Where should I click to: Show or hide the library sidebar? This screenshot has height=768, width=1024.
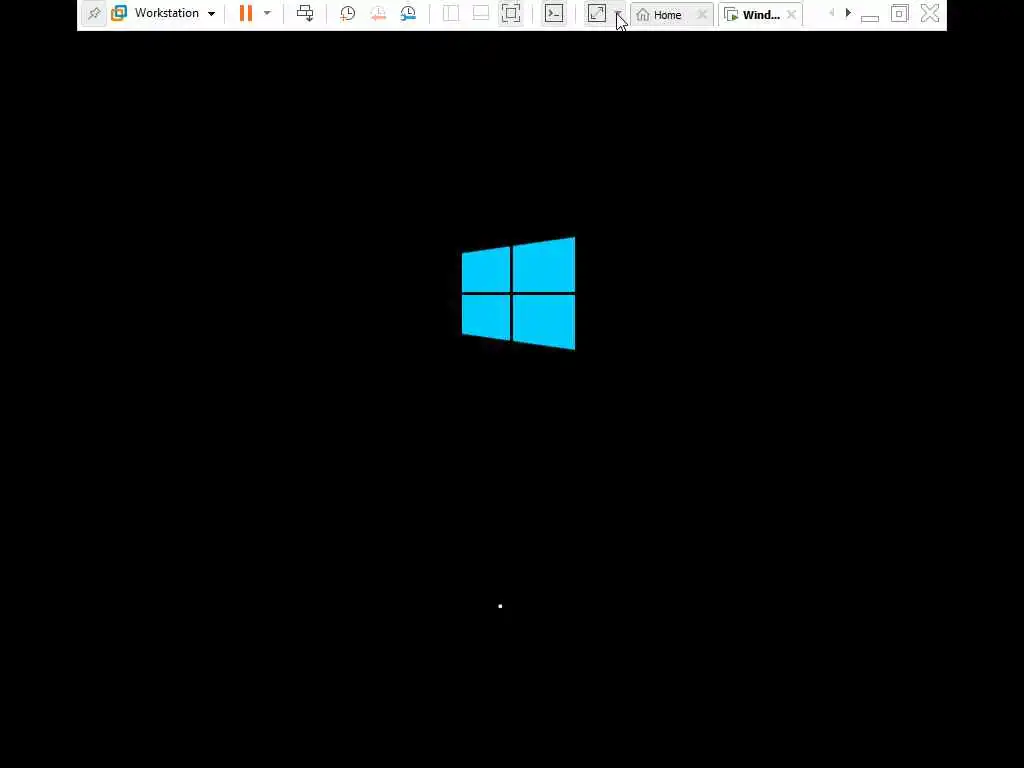[x=451, y=13]
